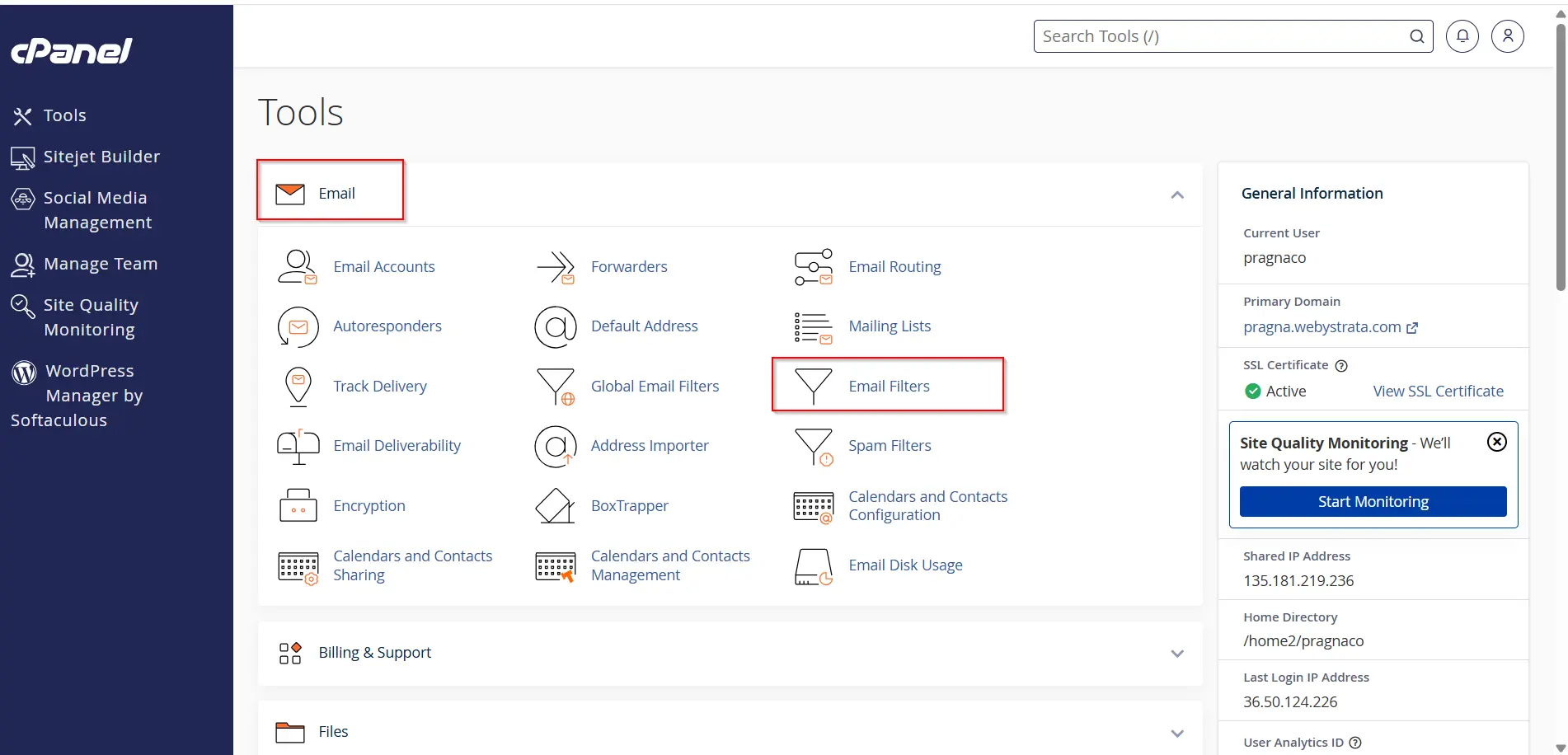Open the Mailing Lists link
The image size is (1568, 755).
point(890,326)
